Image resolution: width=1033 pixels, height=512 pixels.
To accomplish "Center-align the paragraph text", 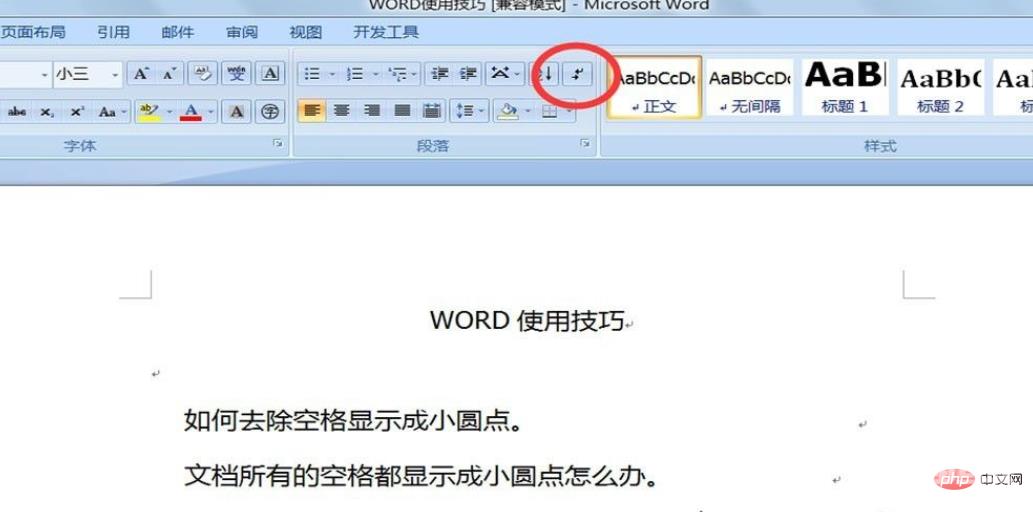I will [342, 111].
